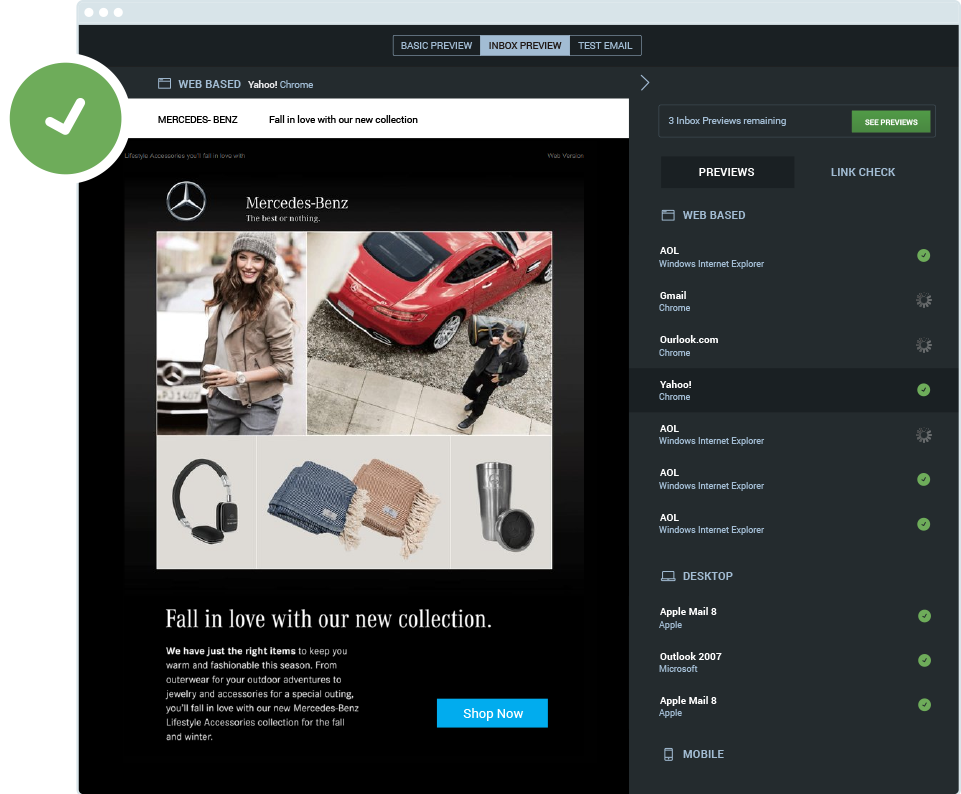Select the Ourlook.com Chrome preview
961x794 pixels.
pyautogui.click(x=794, y=346)
